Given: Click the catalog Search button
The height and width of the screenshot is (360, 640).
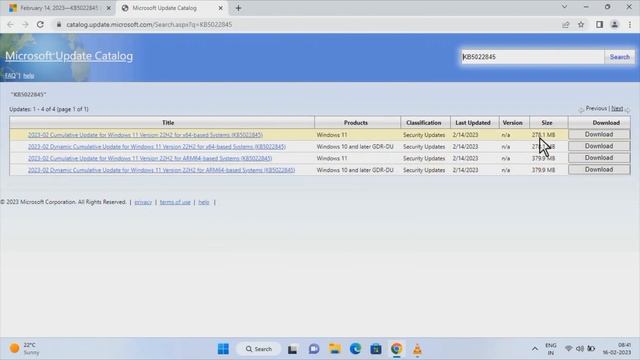Looking at the screenshot, I should pyautogui.click(x=620, y=57).
